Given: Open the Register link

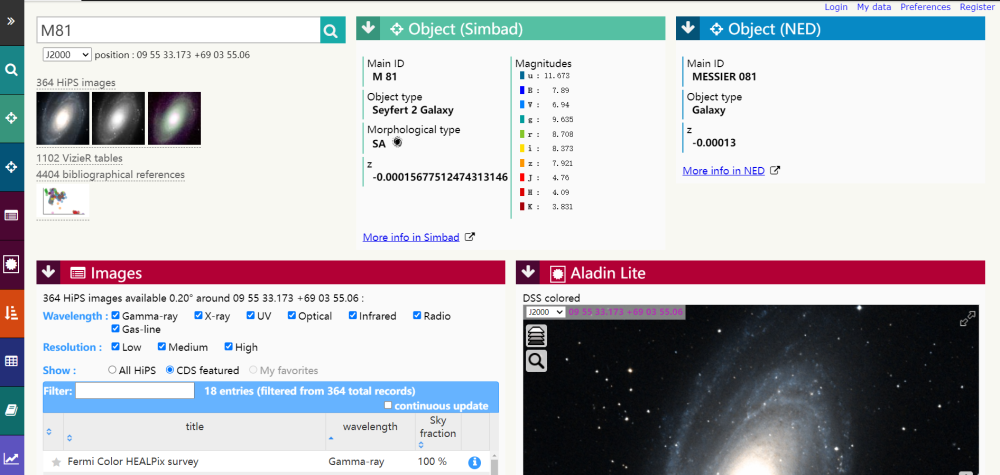Looking at the screenshot, I should pyautogui.click(x=977, y=7).
